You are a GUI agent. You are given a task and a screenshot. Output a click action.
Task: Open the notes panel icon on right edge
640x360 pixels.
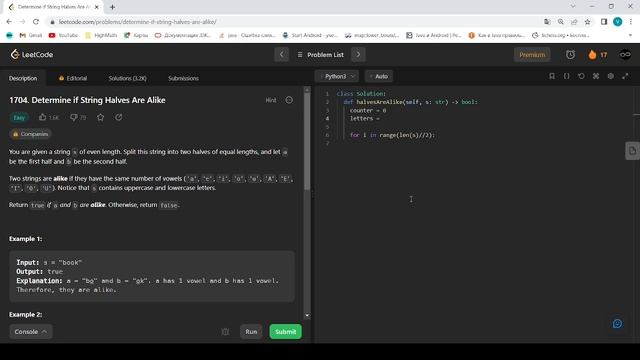pos(632,151)
